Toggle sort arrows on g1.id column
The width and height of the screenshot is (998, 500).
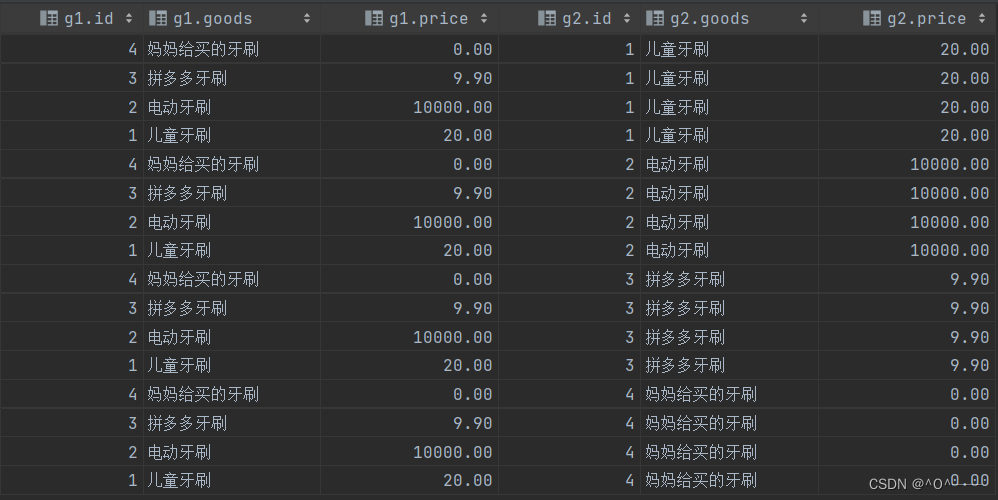(x=129, y=18)
